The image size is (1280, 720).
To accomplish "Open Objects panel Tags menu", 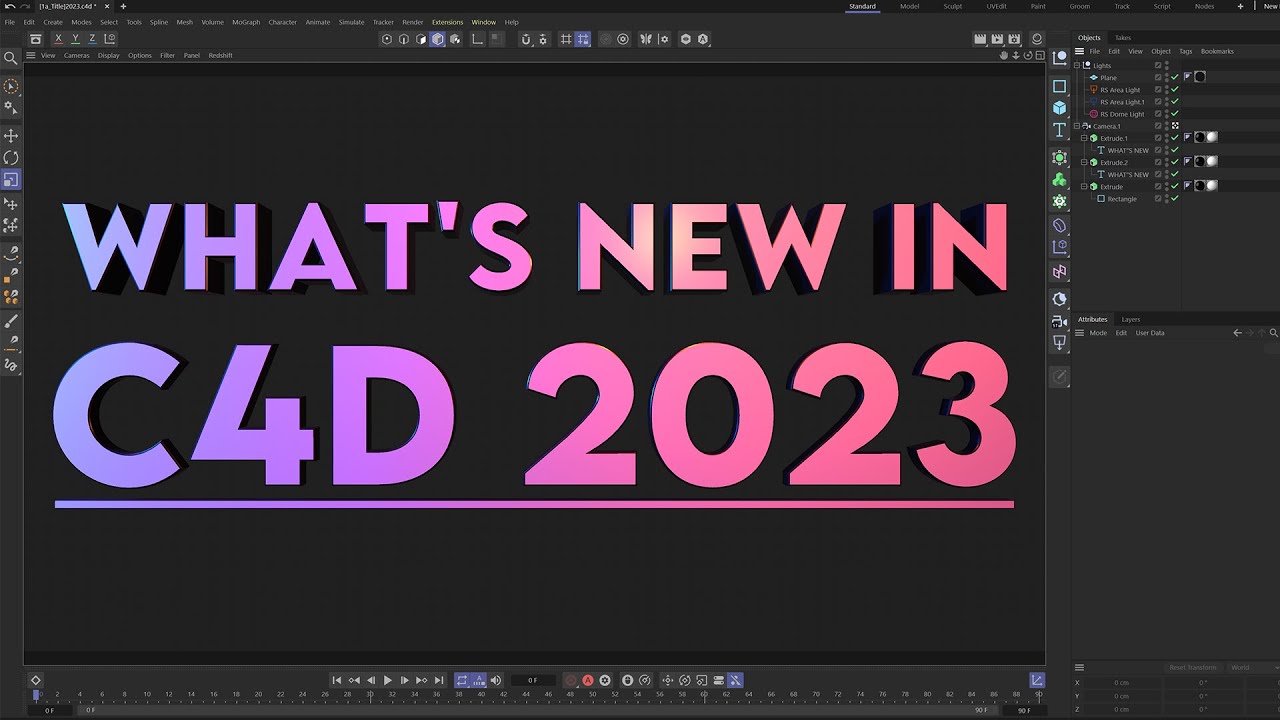I will pyautogui.click(x=1186, y=51).
